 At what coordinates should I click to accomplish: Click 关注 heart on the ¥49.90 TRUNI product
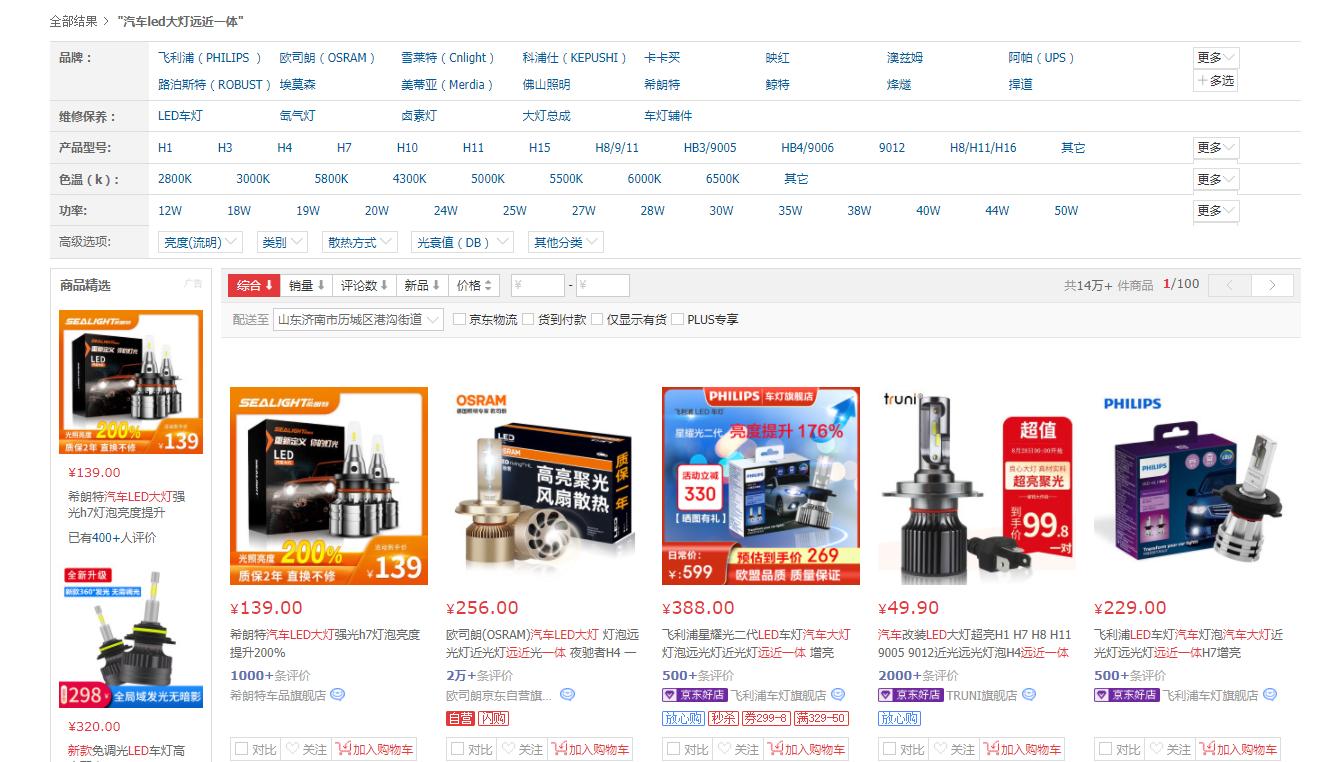coord(954,749)
